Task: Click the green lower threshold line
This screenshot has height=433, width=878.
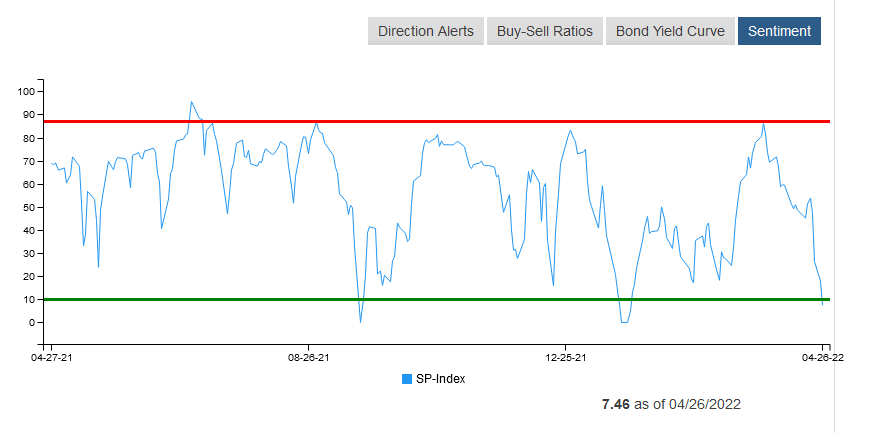Action: click(x=437, y=299)
